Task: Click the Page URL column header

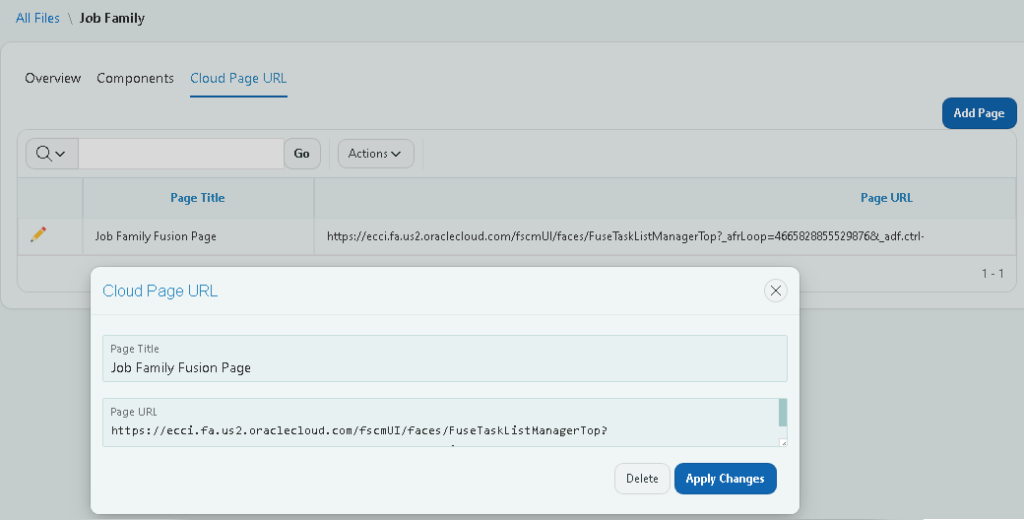Action: tap(886, 198)
